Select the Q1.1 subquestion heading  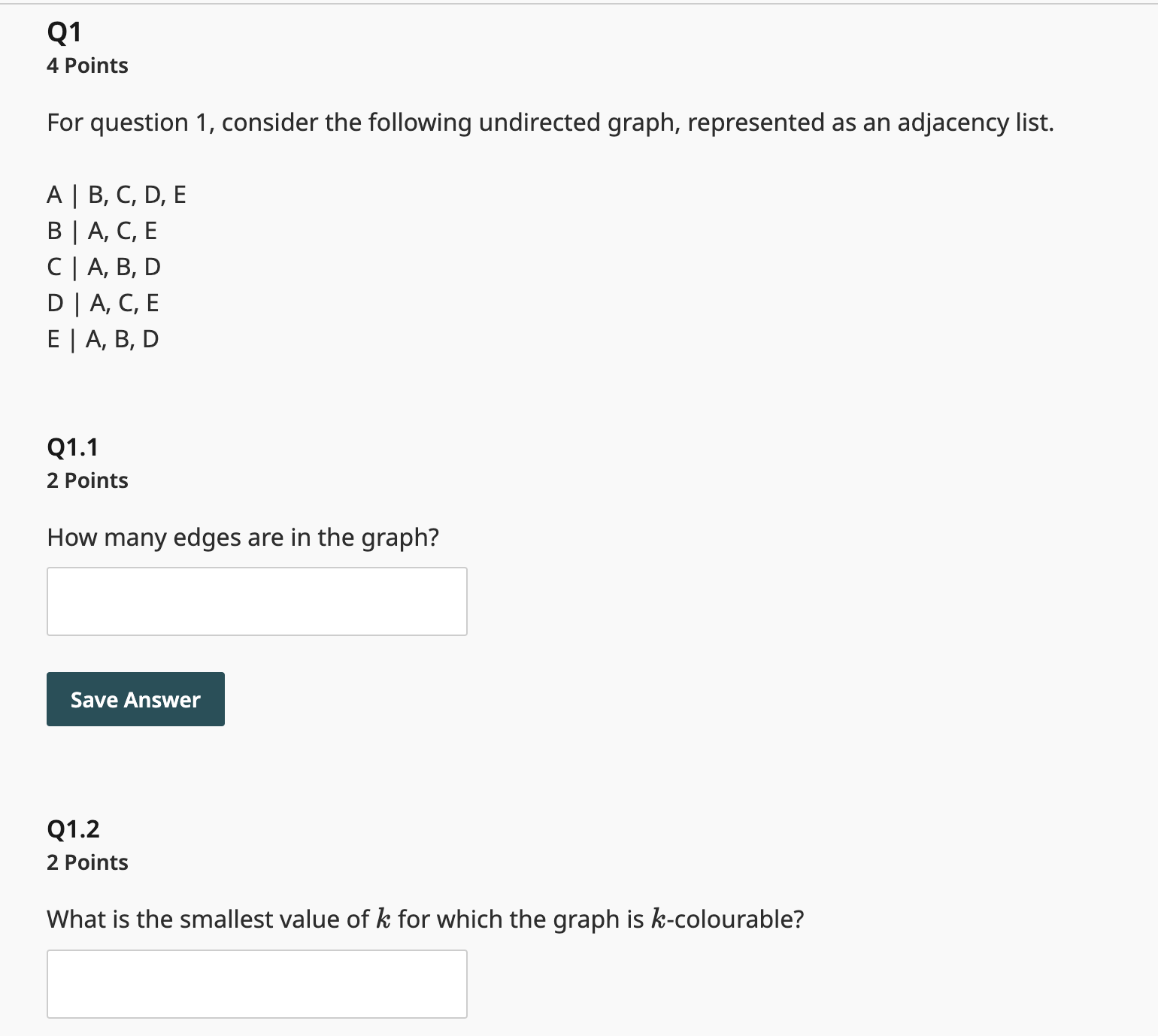click(74, 446)
